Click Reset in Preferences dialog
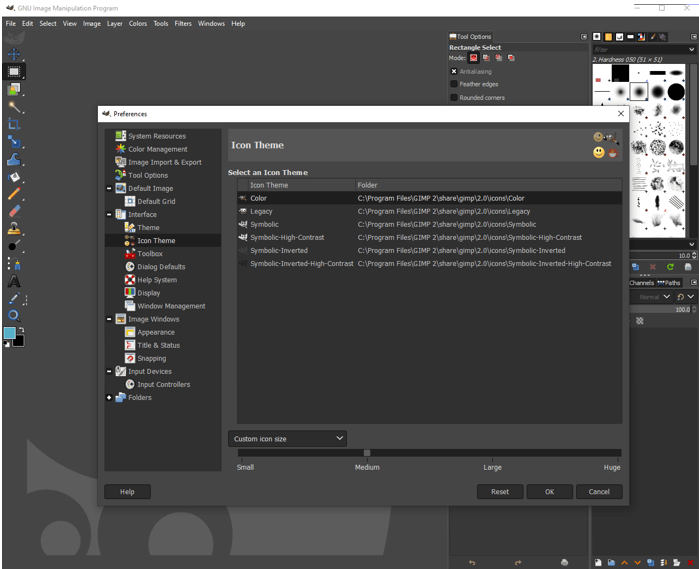Viewport: 699px width, 569px height. tap(500, 492)
